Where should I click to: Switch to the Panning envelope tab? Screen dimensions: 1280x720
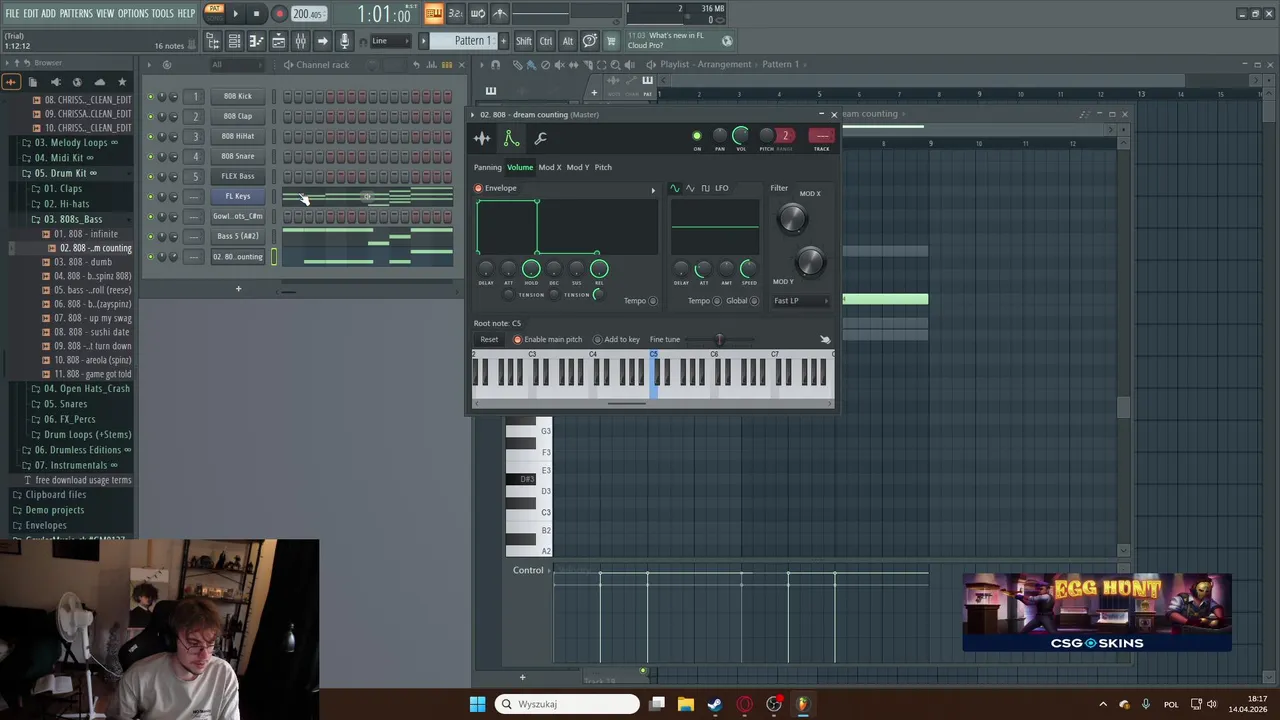[x=488, y=167]
